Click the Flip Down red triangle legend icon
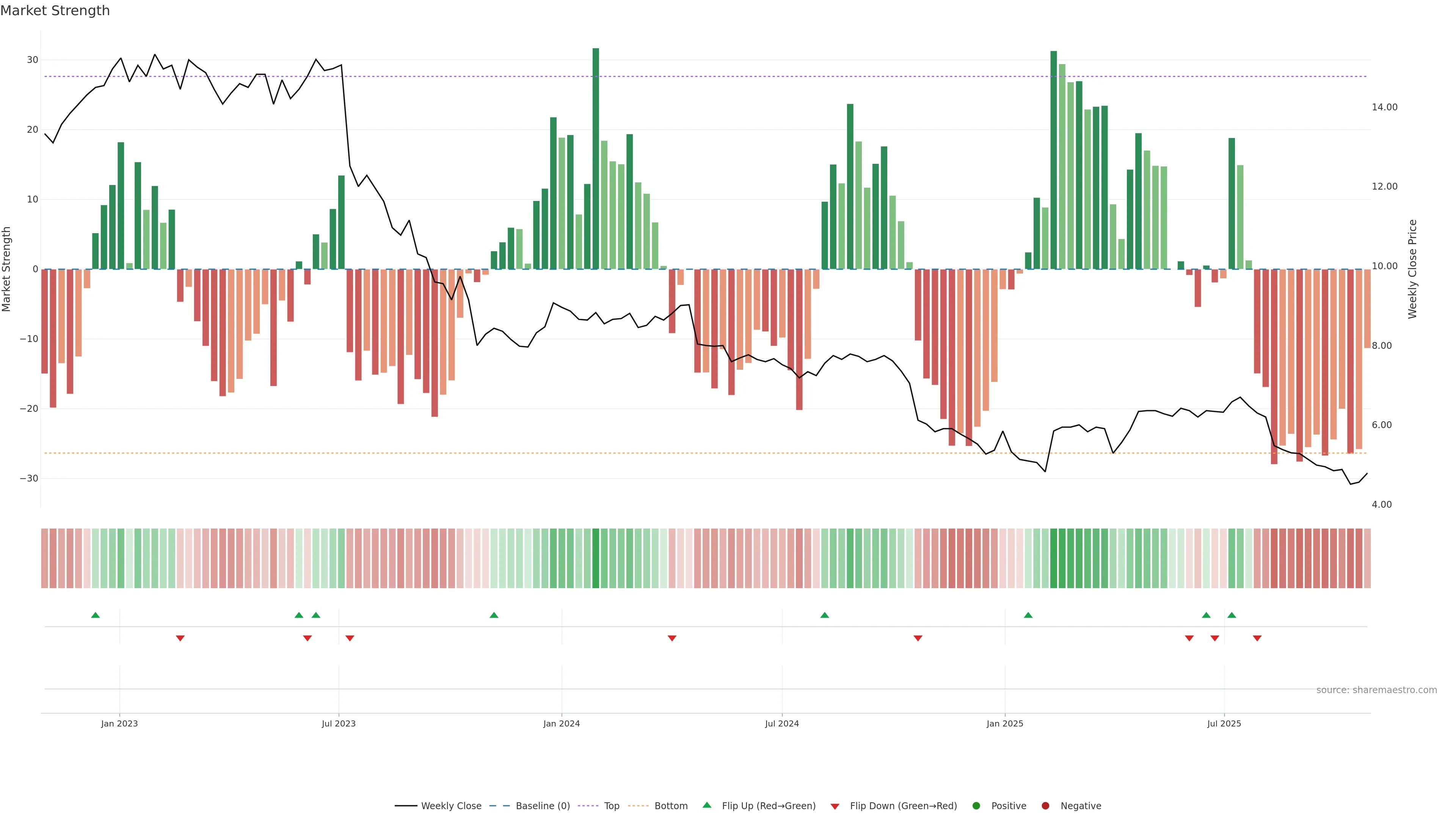1456x819 pixels. (x=835, y=806)
